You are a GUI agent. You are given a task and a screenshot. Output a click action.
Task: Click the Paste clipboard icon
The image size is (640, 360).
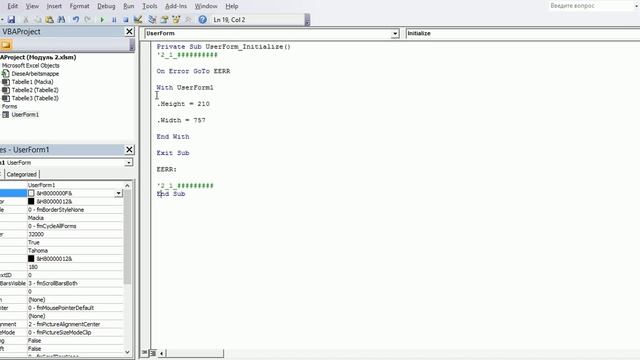49,20
